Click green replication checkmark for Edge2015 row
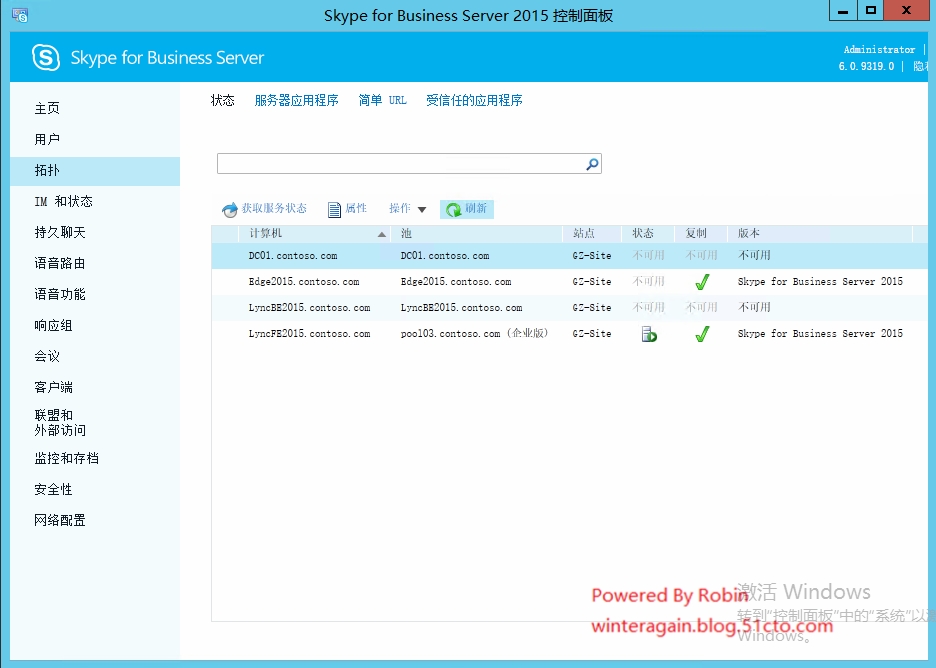 (702, 282)
